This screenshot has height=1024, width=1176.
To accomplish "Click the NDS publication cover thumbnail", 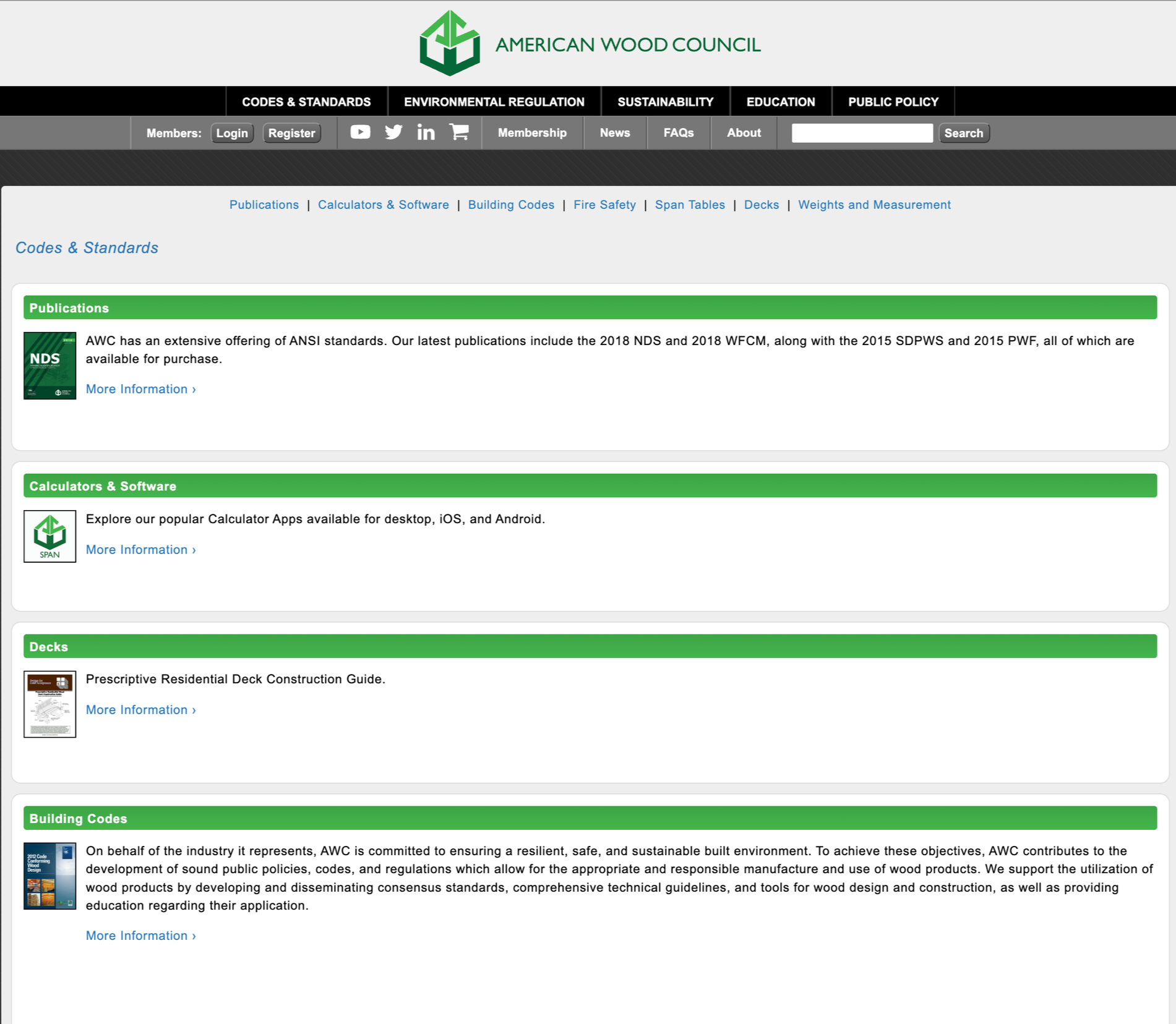I will 49,365.
